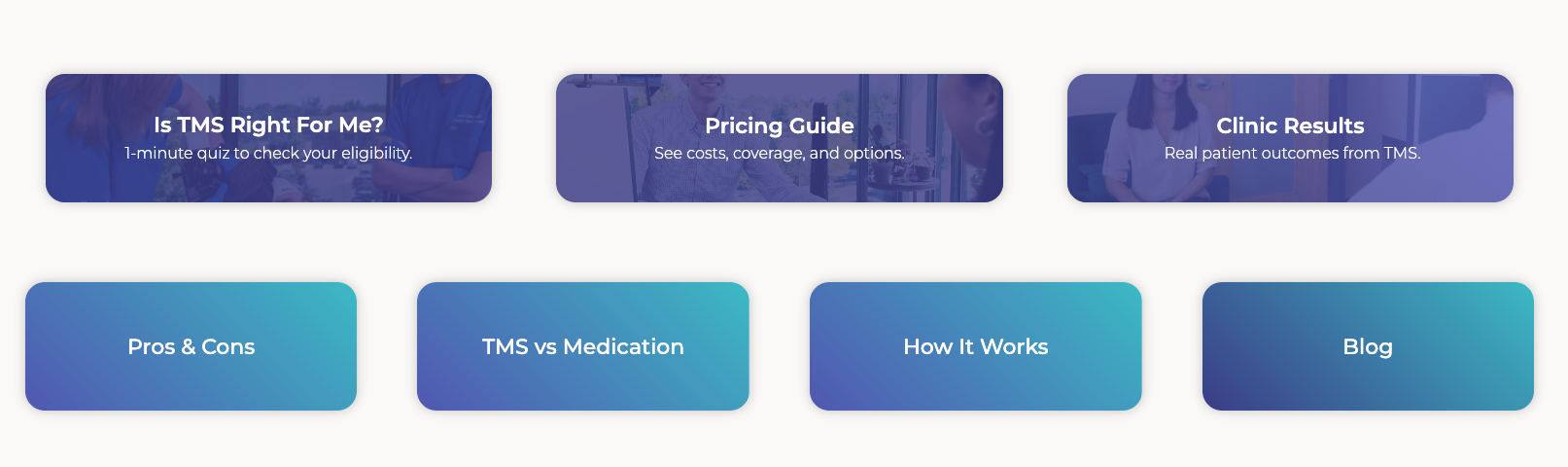
Task: Select the Pros & Cons tile
Action: click(x=192, y=346)
